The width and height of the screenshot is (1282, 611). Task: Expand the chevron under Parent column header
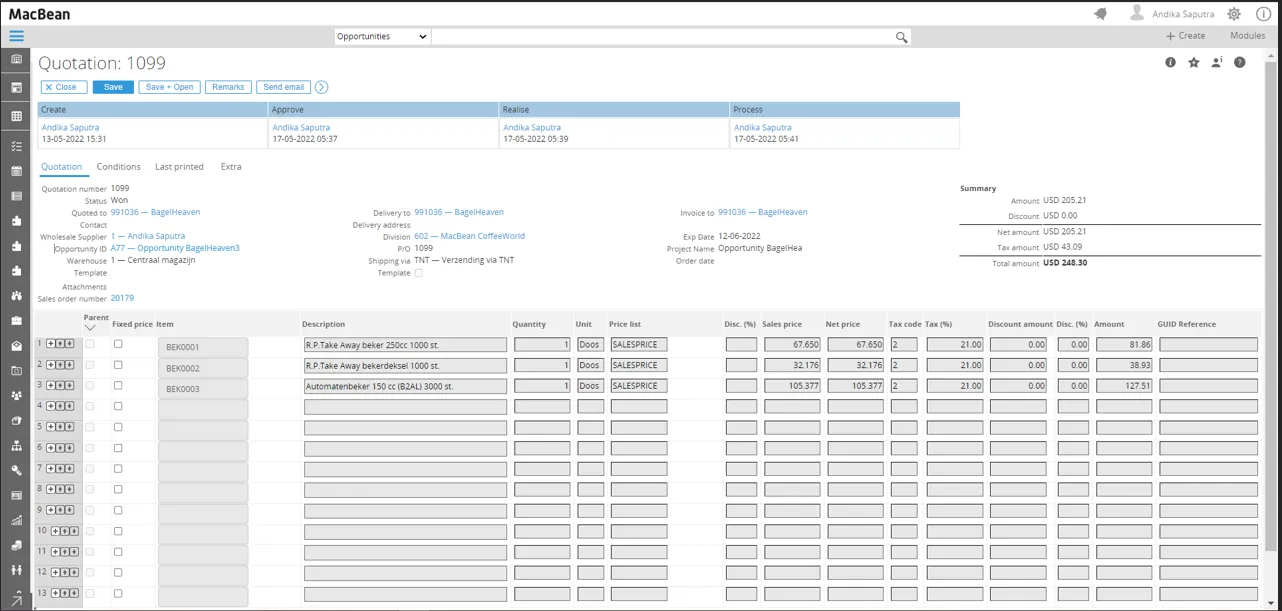(90, 328)
